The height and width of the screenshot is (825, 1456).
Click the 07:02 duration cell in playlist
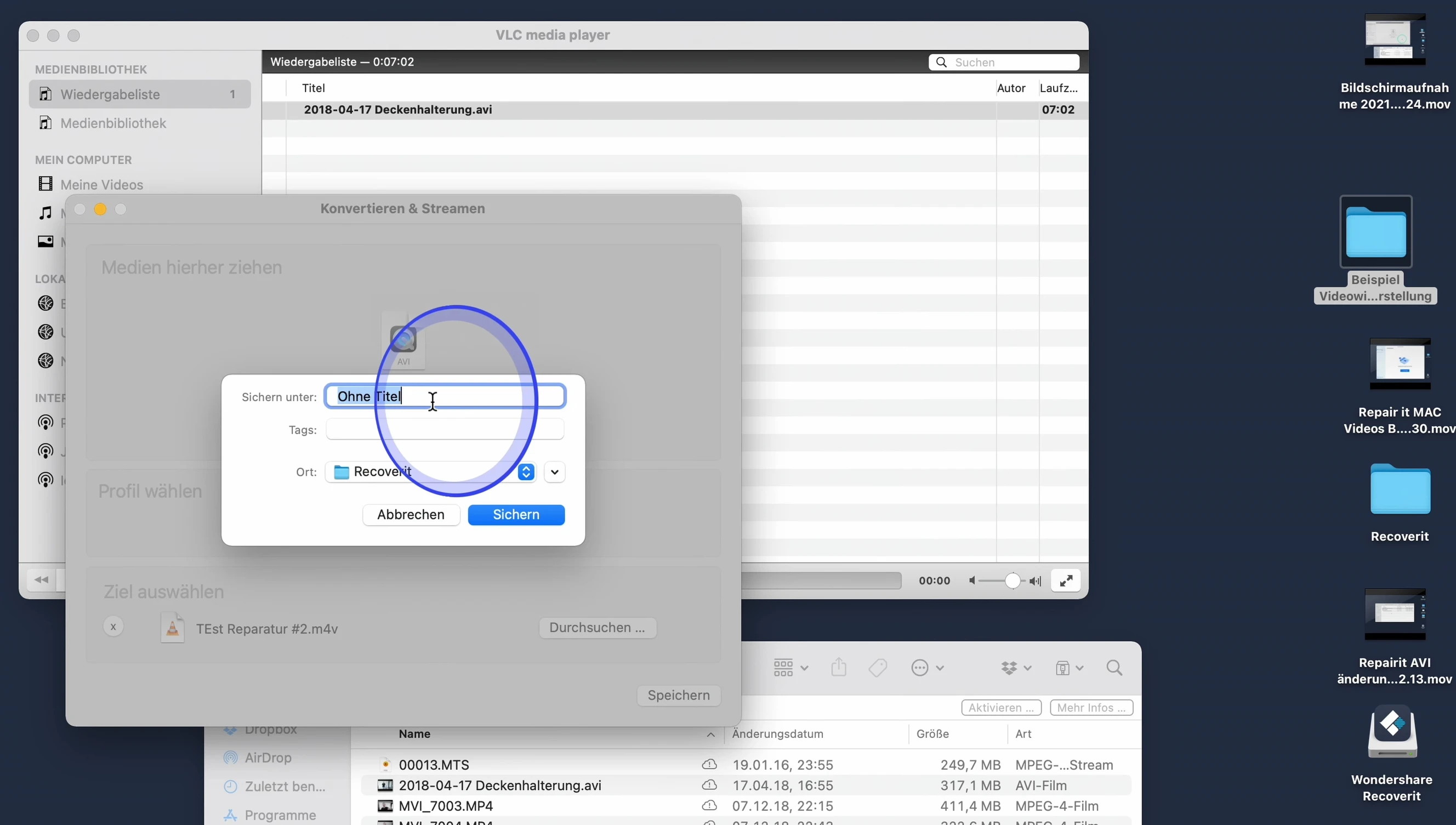pos(1057,109)
